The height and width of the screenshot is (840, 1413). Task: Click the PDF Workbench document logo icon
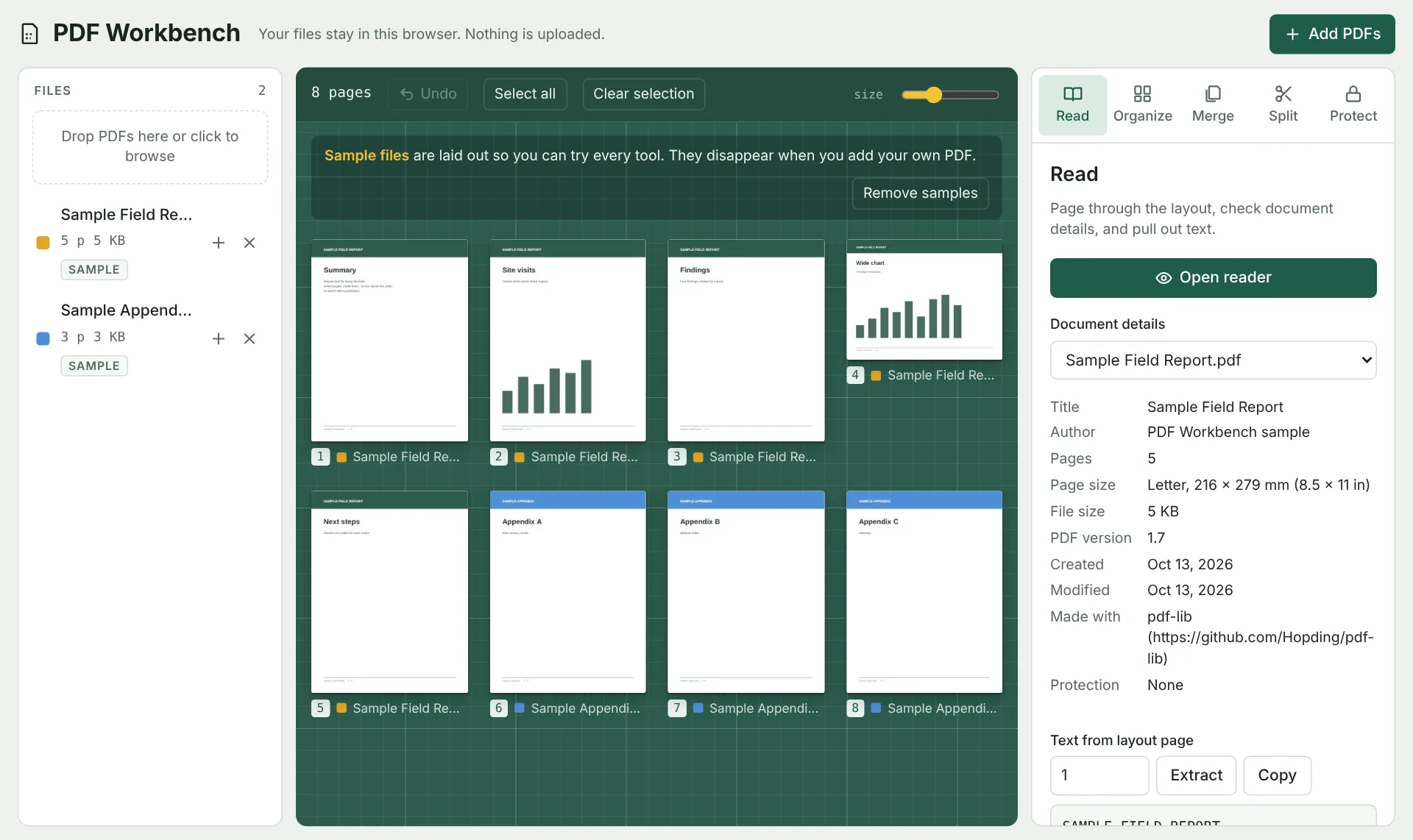[29, 34]
